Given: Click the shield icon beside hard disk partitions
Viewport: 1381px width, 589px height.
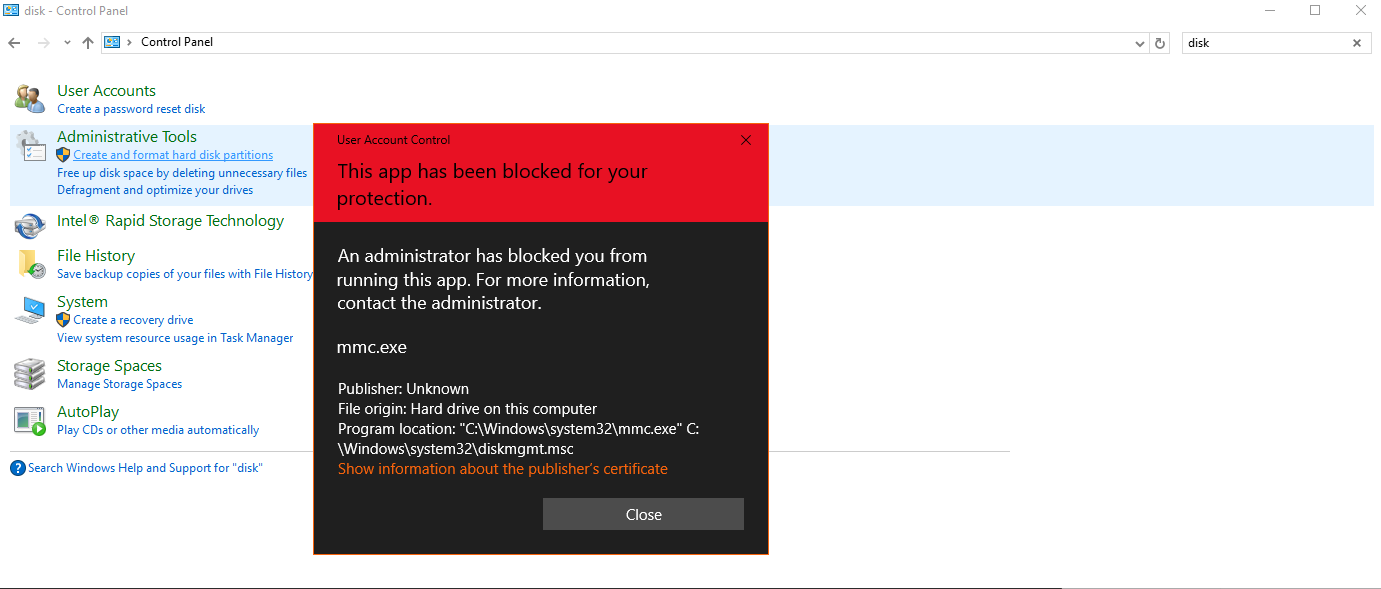Looking at the screenshot, I should pos(64,155).
